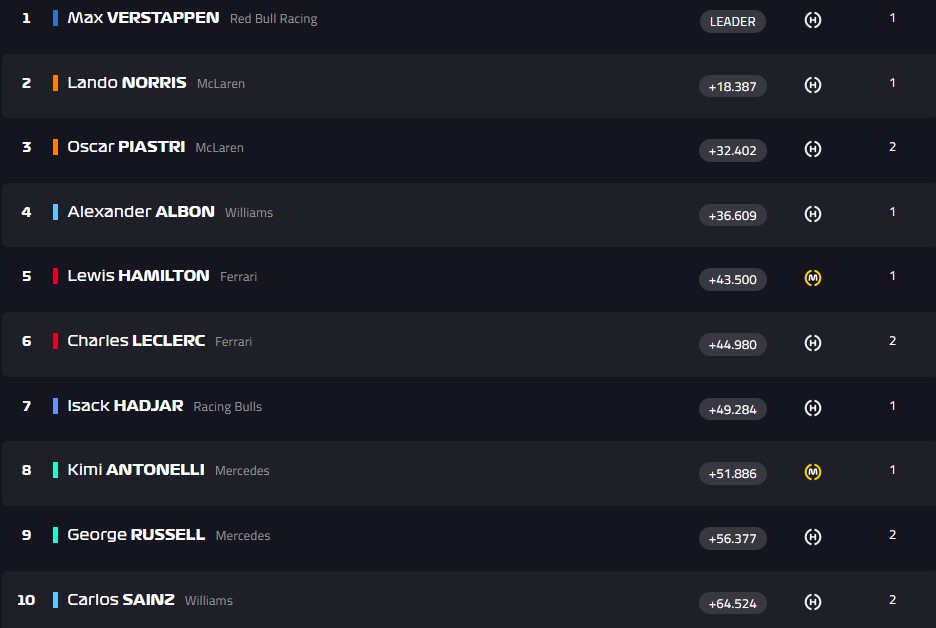The image size is (936, 628).
Task: Click the LEADER badge for Verstappen
Action: coord(733,21)
